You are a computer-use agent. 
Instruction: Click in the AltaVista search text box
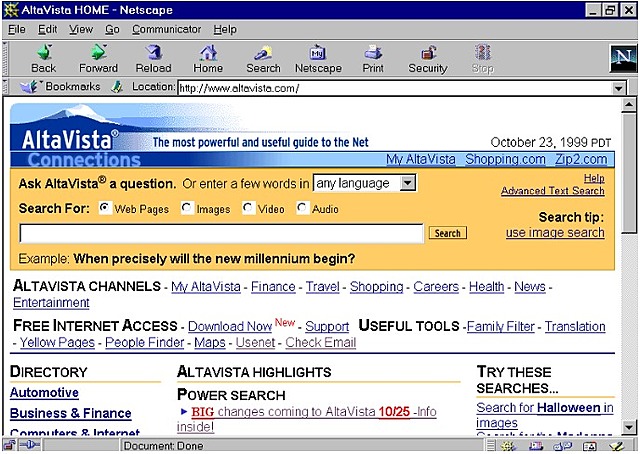pos(222,234)
